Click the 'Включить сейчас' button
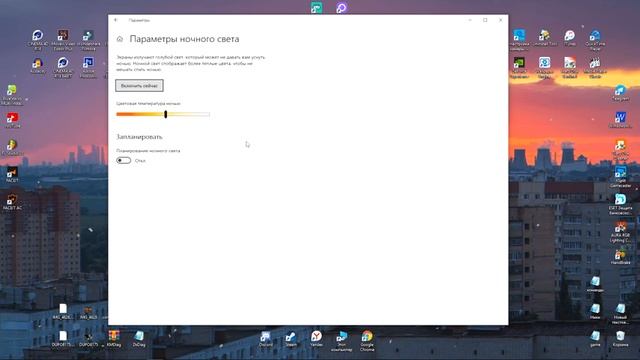 tap(139, 86)
